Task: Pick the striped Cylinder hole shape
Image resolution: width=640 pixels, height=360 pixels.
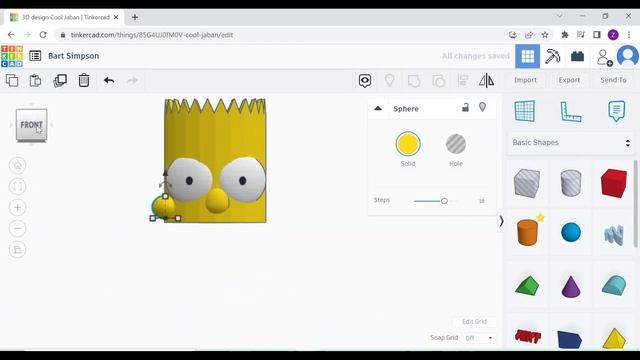Action: click(571, 183)
